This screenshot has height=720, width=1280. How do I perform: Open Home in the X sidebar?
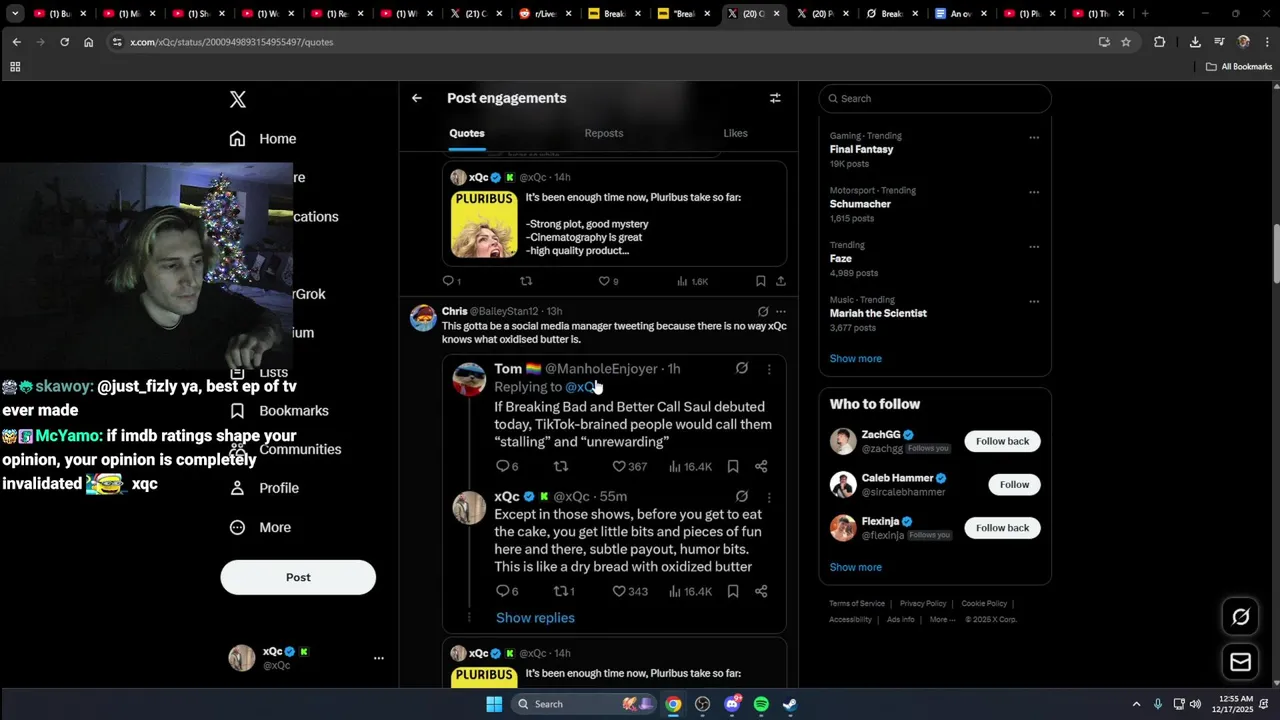tap(263, 139)
